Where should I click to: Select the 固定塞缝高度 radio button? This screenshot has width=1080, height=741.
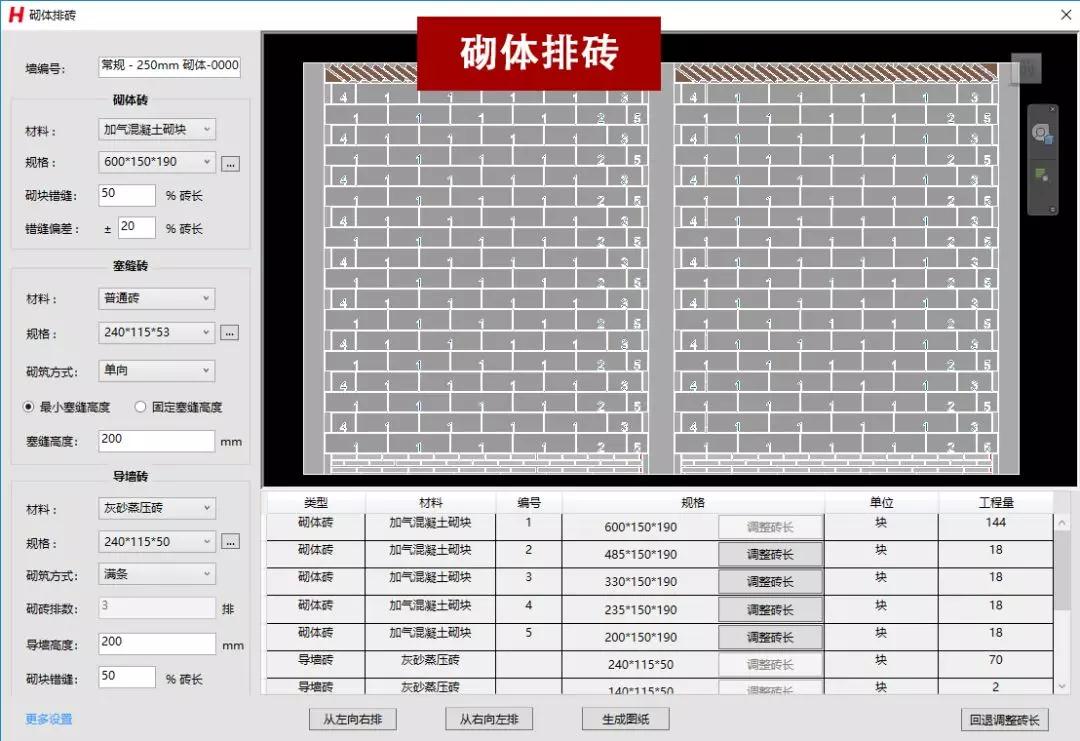coord(141,407)
